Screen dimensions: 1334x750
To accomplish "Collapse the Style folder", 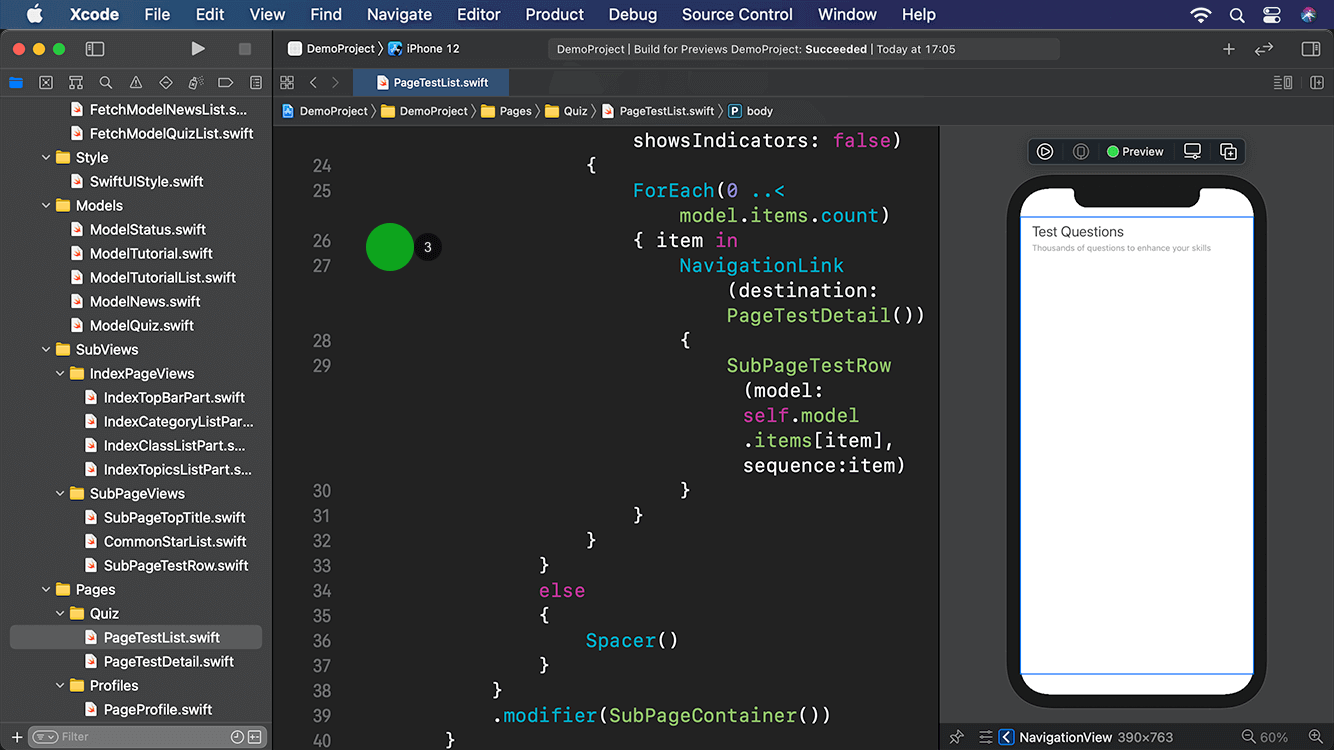I will point(46,157).
